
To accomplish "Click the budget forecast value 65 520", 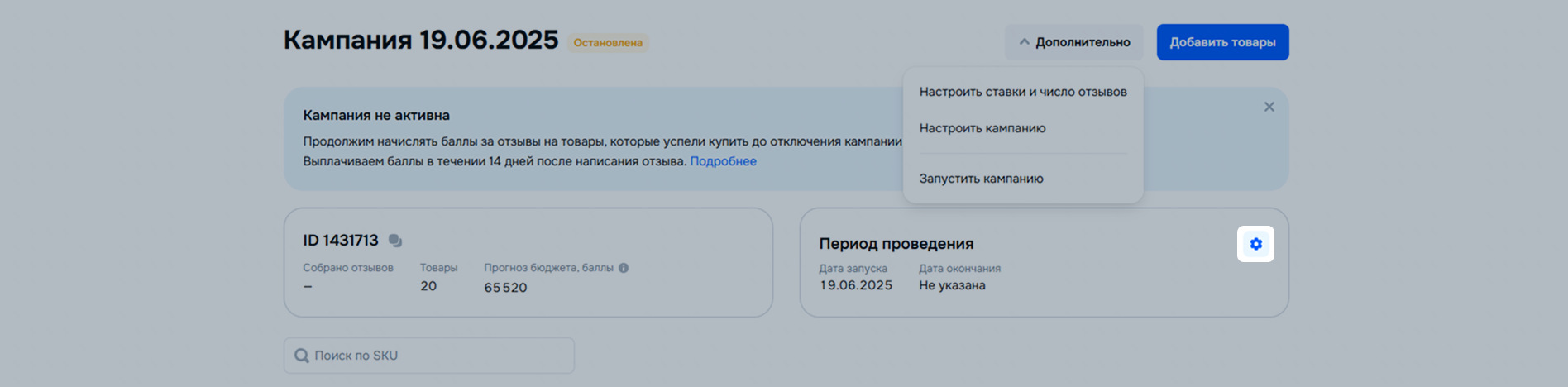I will pyautogui.click(x=505, y=288).
